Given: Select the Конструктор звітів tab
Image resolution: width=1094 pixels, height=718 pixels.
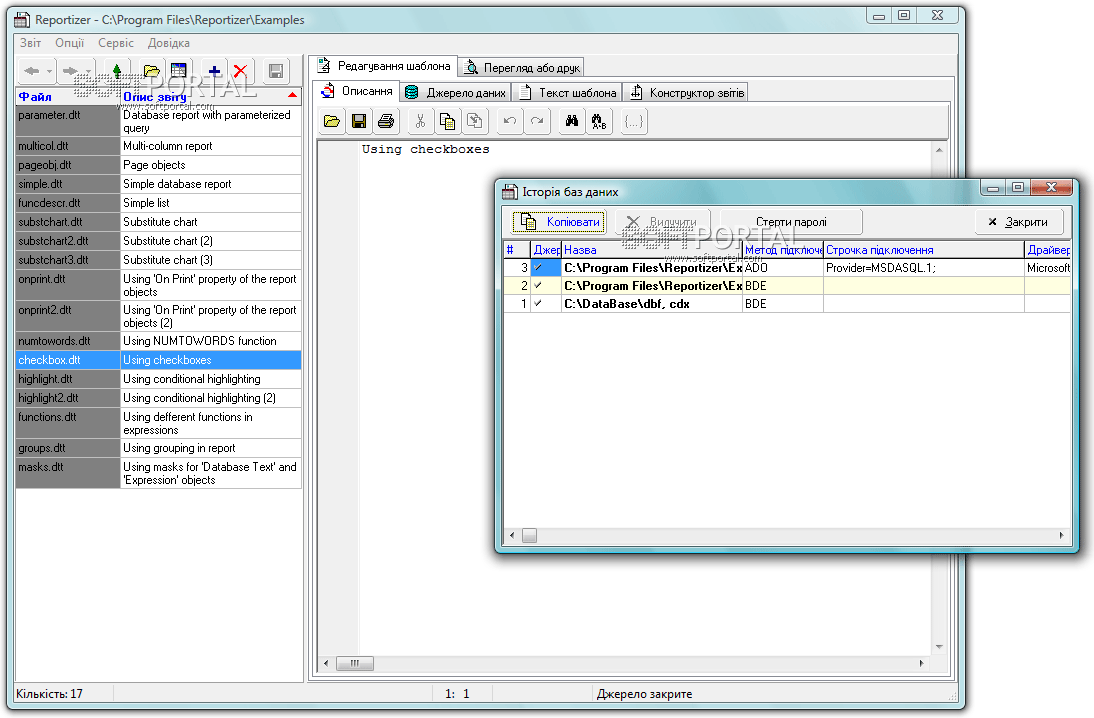Looking at the screenshot, I should pyautogui.click(x=687, y=93).
